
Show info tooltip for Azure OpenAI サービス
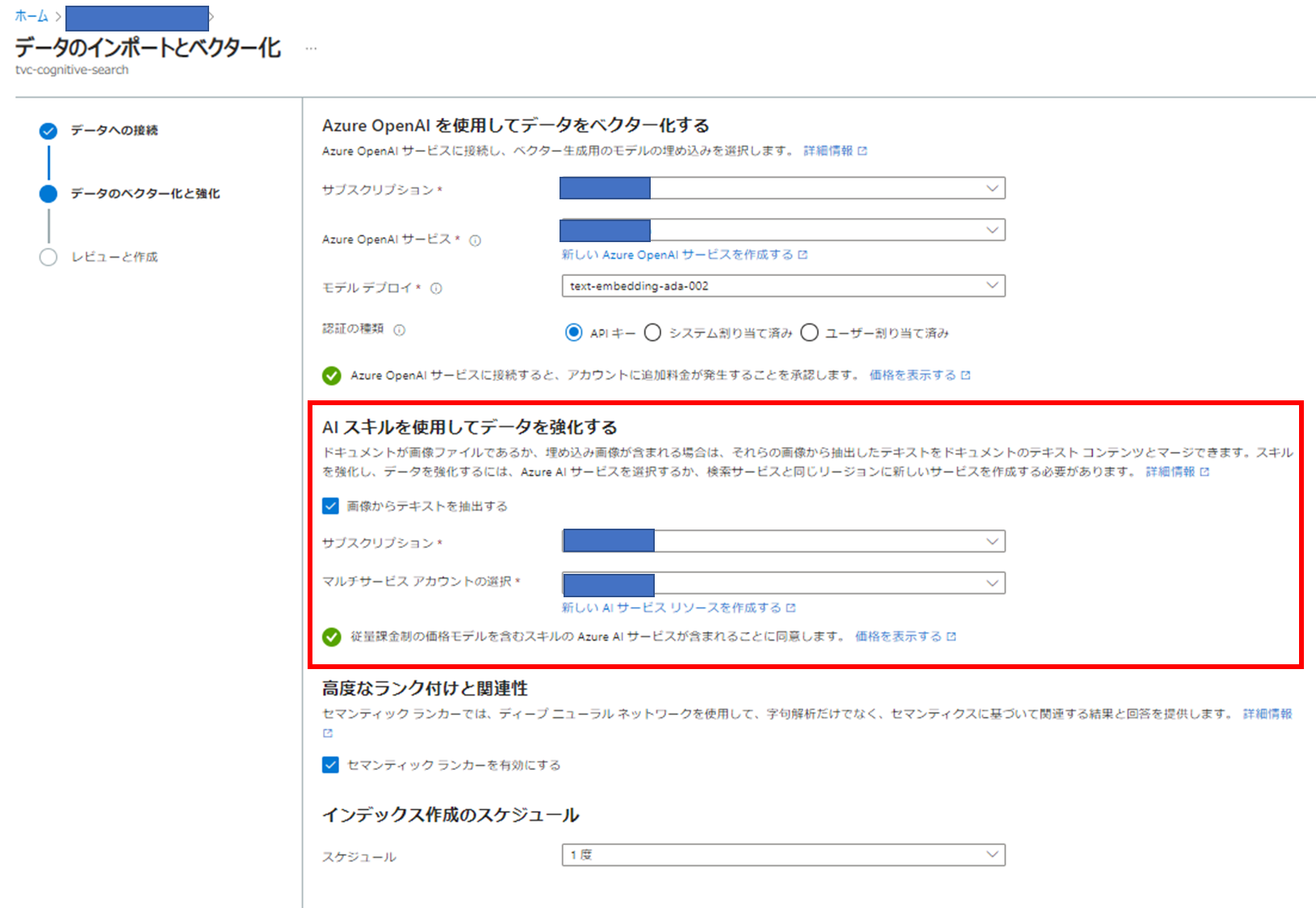coord(475,241)
